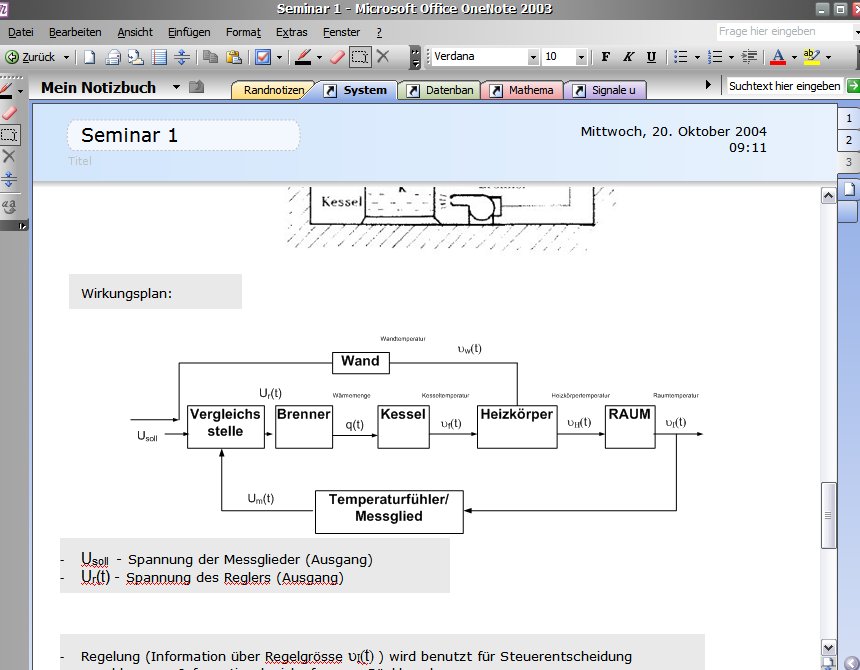Switch to the Mathema section tab

(523, 90)
